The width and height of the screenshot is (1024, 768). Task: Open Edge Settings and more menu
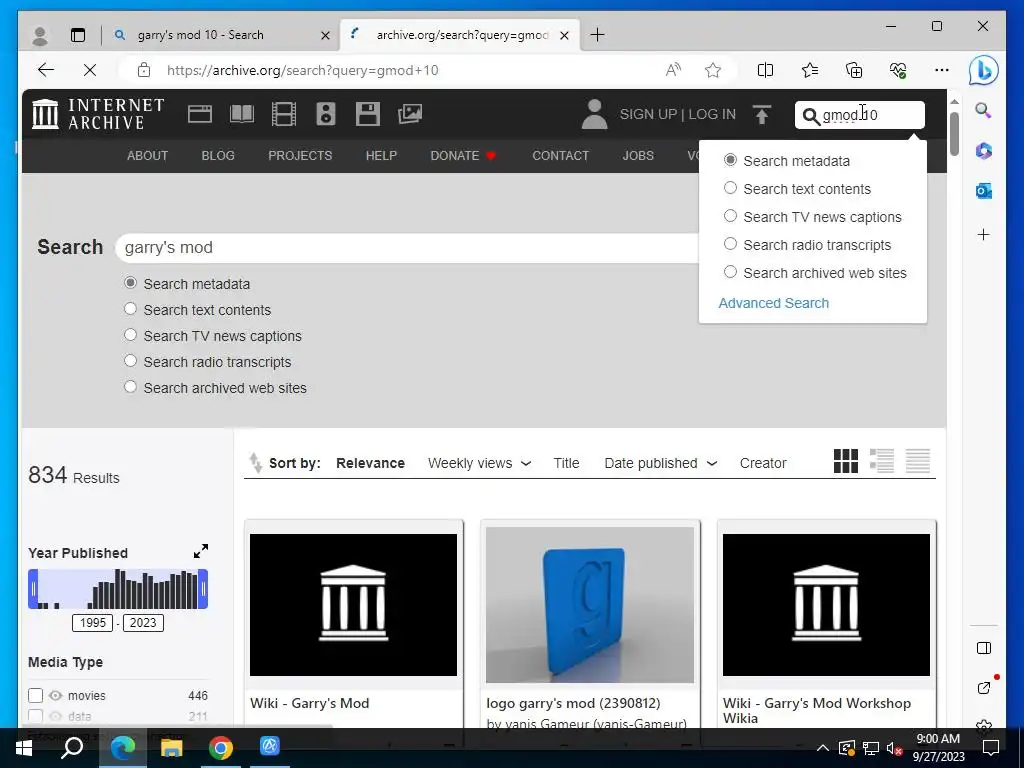[x=942, y=70]
